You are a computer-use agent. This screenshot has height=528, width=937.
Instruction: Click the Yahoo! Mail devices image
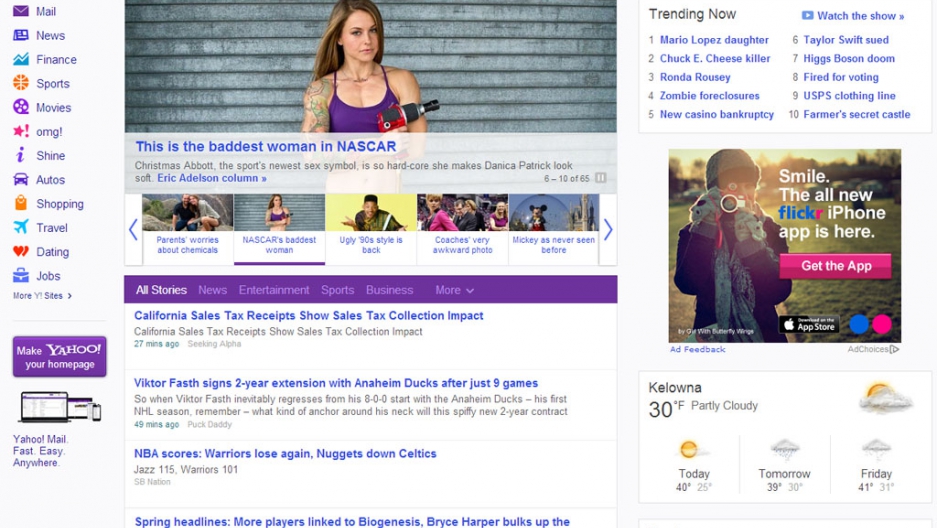(x=60, y=407)
